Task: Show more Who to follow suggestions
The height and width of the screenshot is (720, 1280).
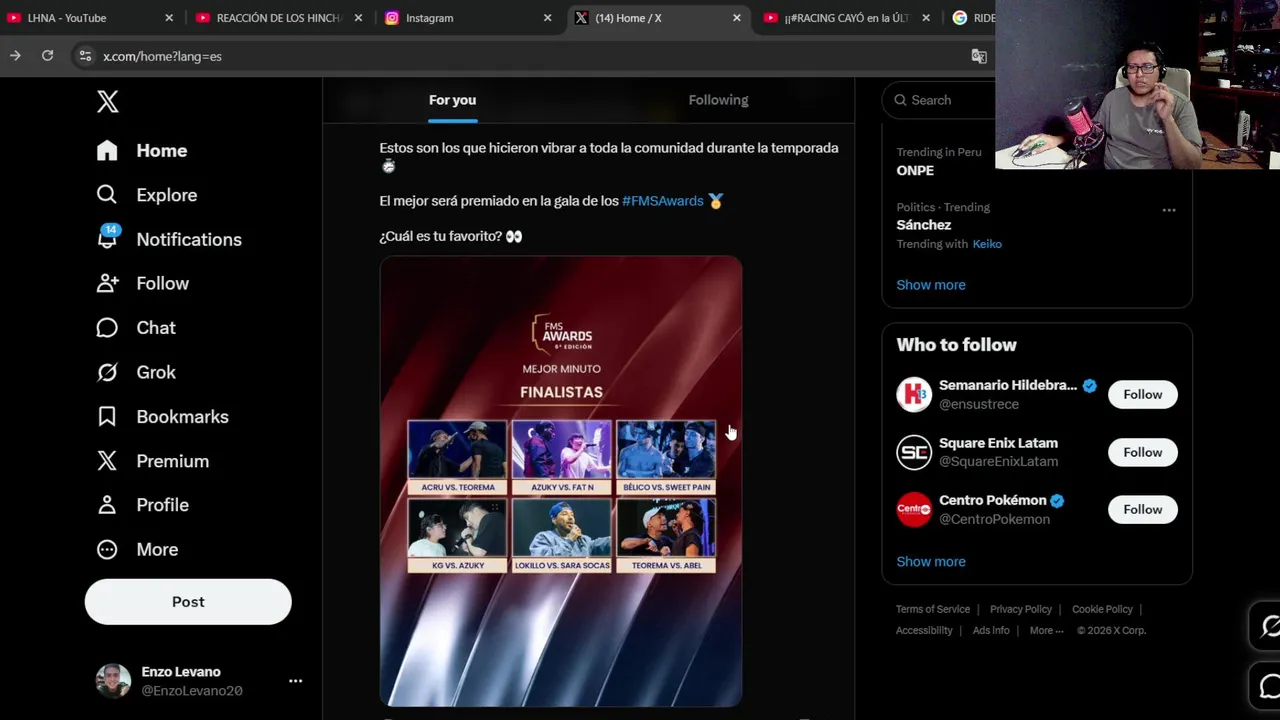Action: (931, 562)
